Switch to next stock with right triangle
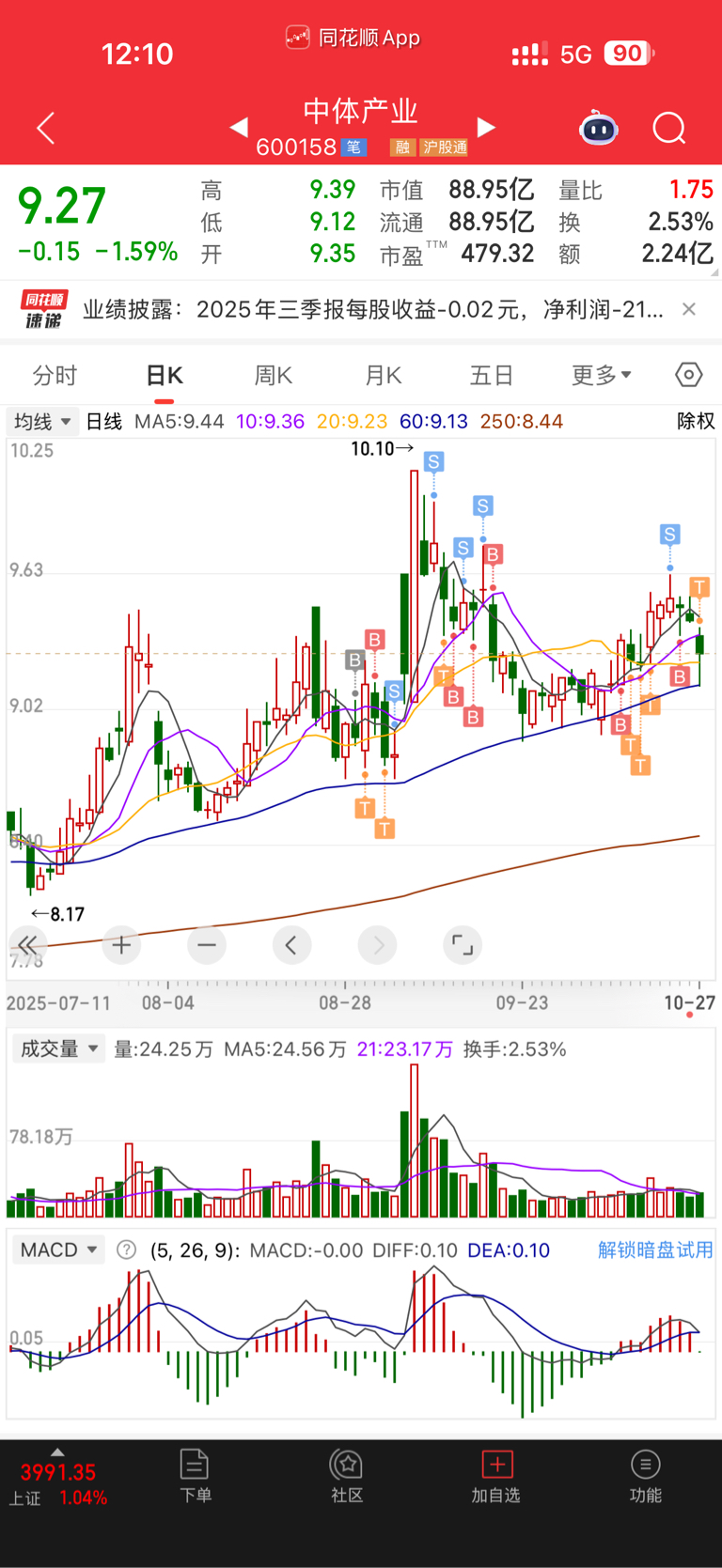722x1568 pixels. coord(486,127)
